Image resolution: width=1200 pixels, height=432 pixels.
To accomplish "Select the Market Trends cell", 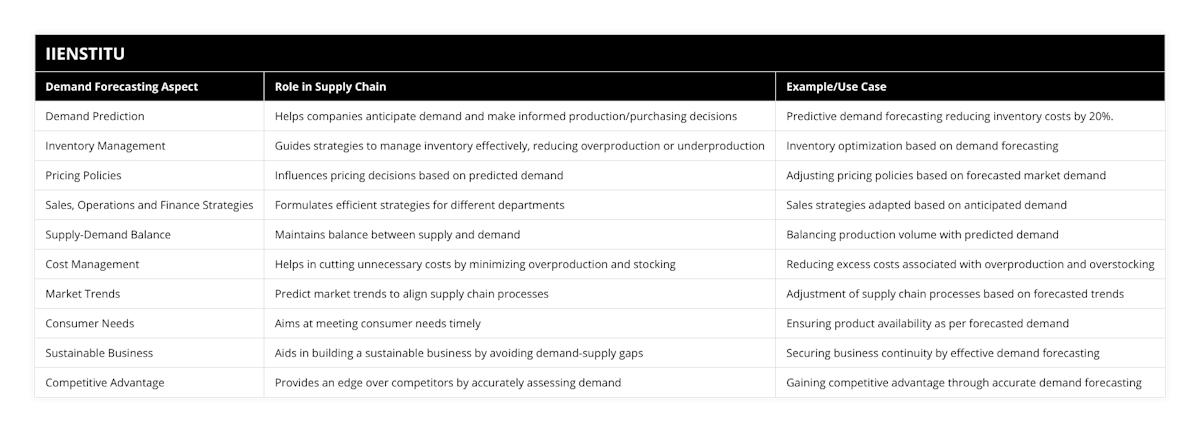I will point(83,294).
